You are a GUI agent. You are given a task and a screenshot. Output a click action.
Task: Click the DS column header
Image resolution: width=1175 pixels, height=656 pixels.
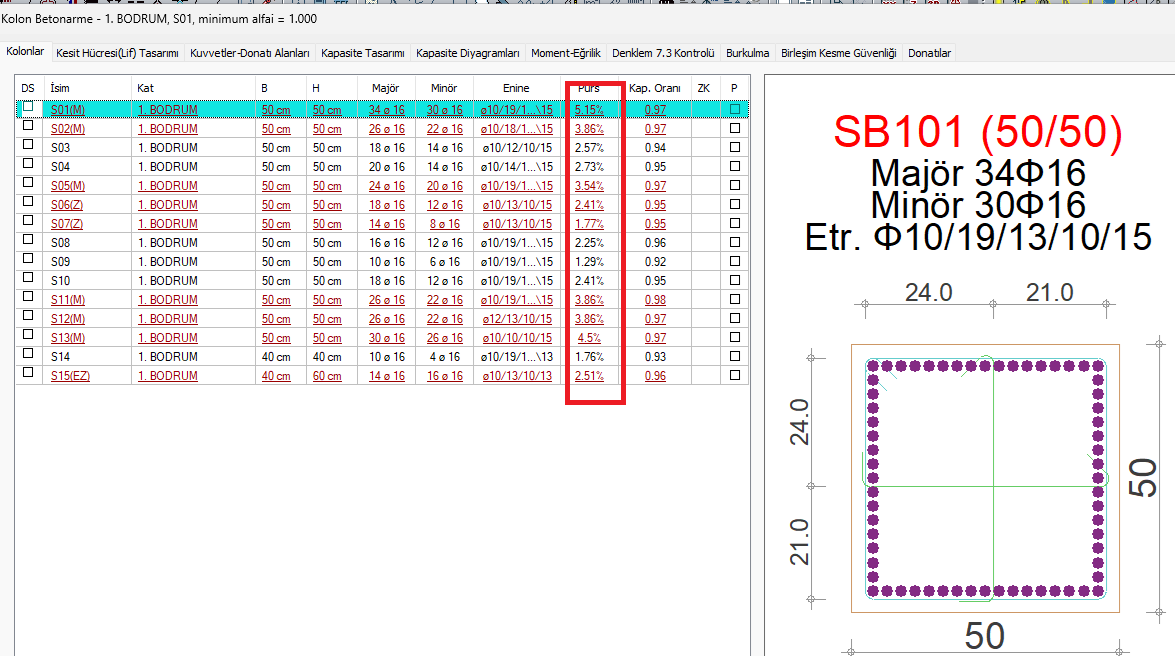coord(28,88)
